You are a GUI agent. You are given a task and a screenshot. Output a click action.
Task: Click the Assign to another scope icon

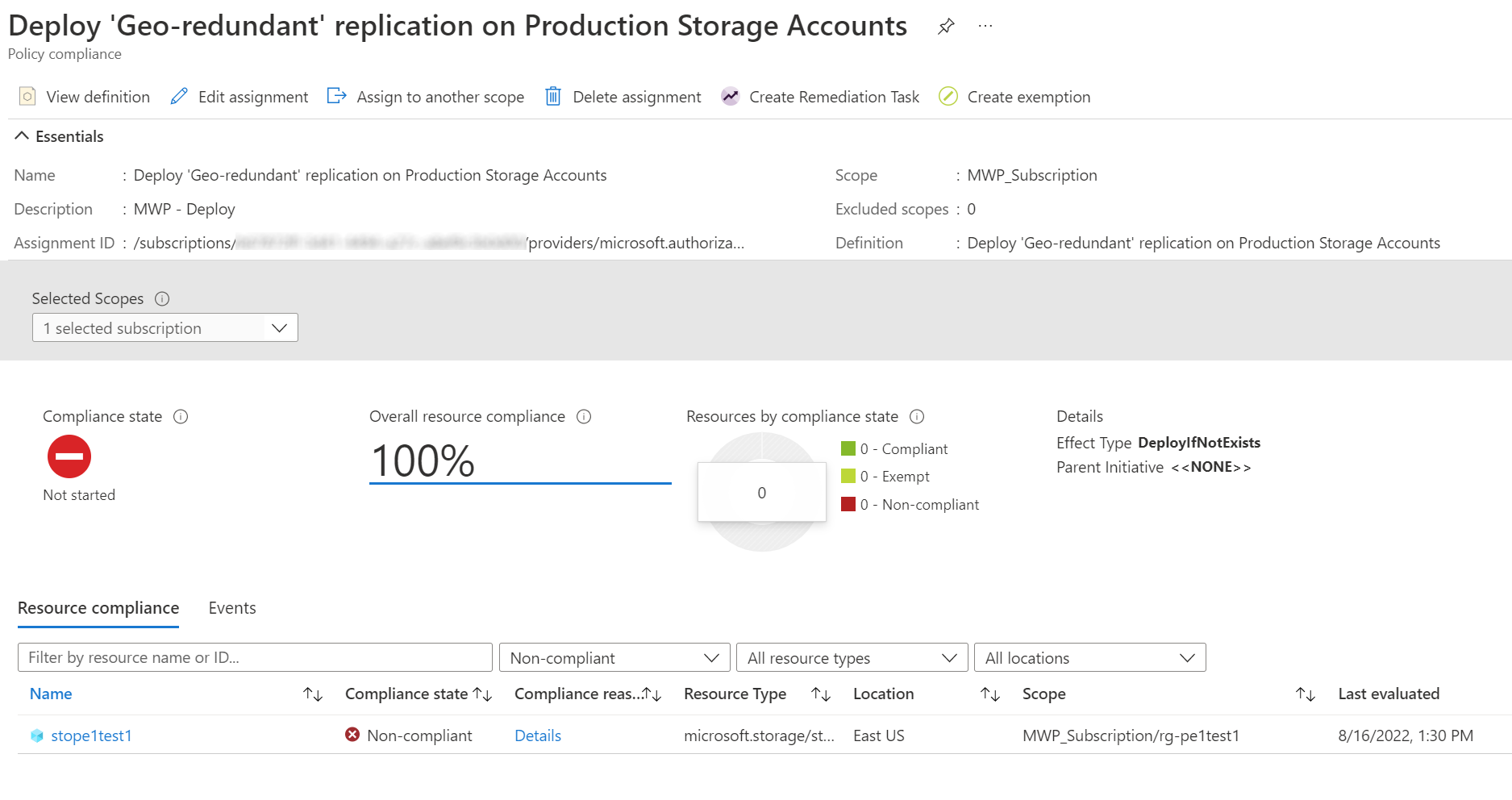tap(336, 97)
